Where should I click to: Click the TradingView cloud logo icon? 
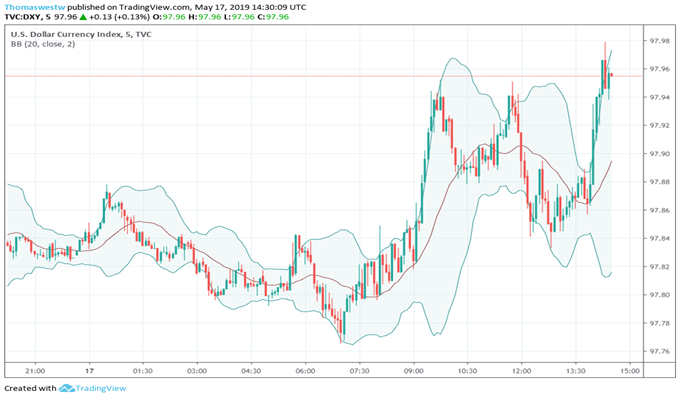point(67,388)
